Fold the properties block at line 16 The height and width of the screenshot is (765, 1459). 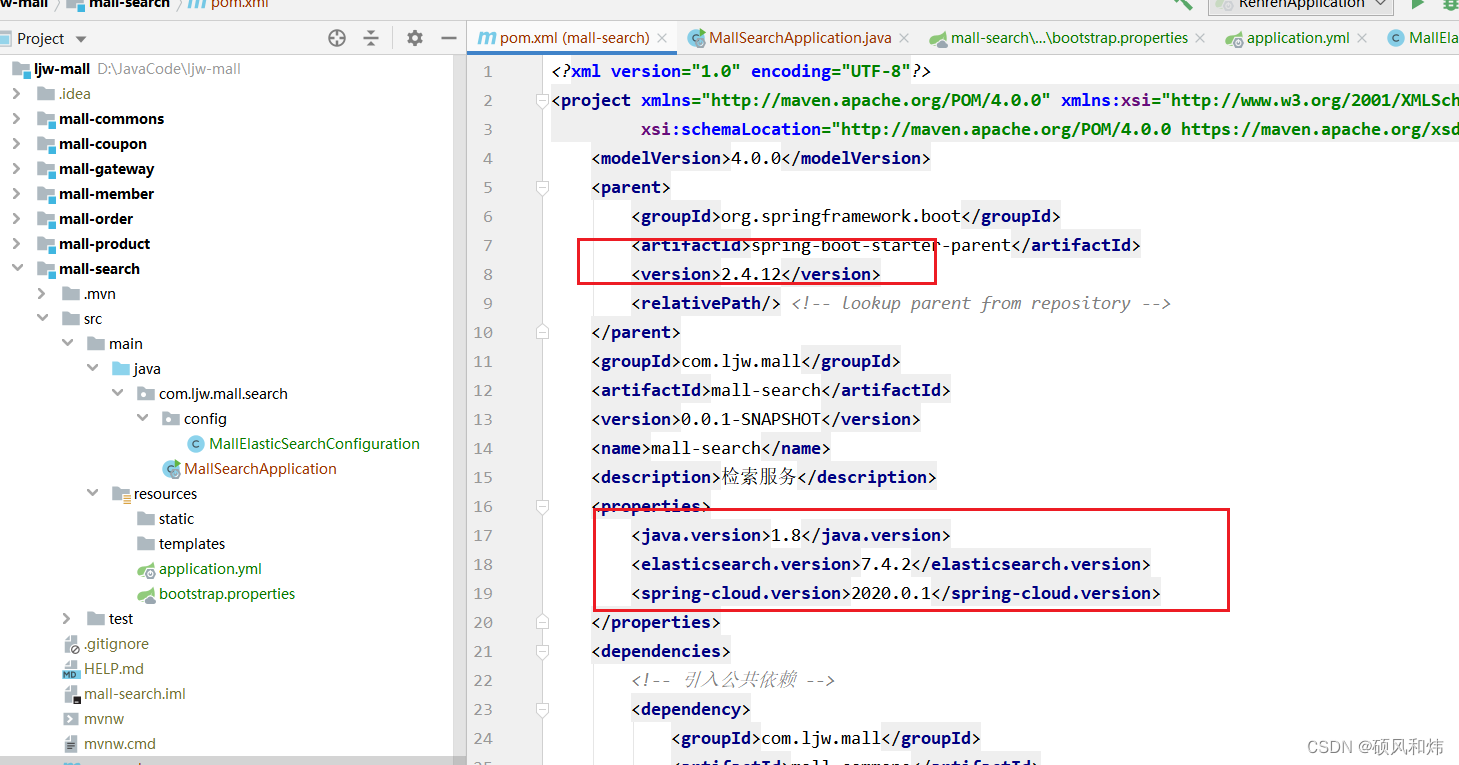coord(542,506)
